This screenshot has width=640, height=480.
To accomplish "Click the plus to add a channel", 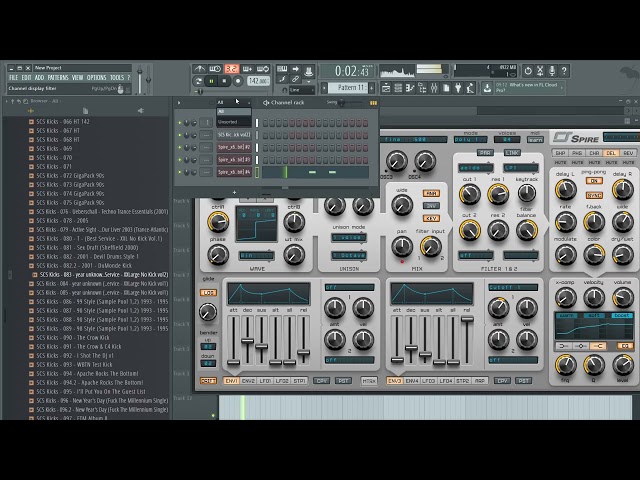I will tap(234, 192).
